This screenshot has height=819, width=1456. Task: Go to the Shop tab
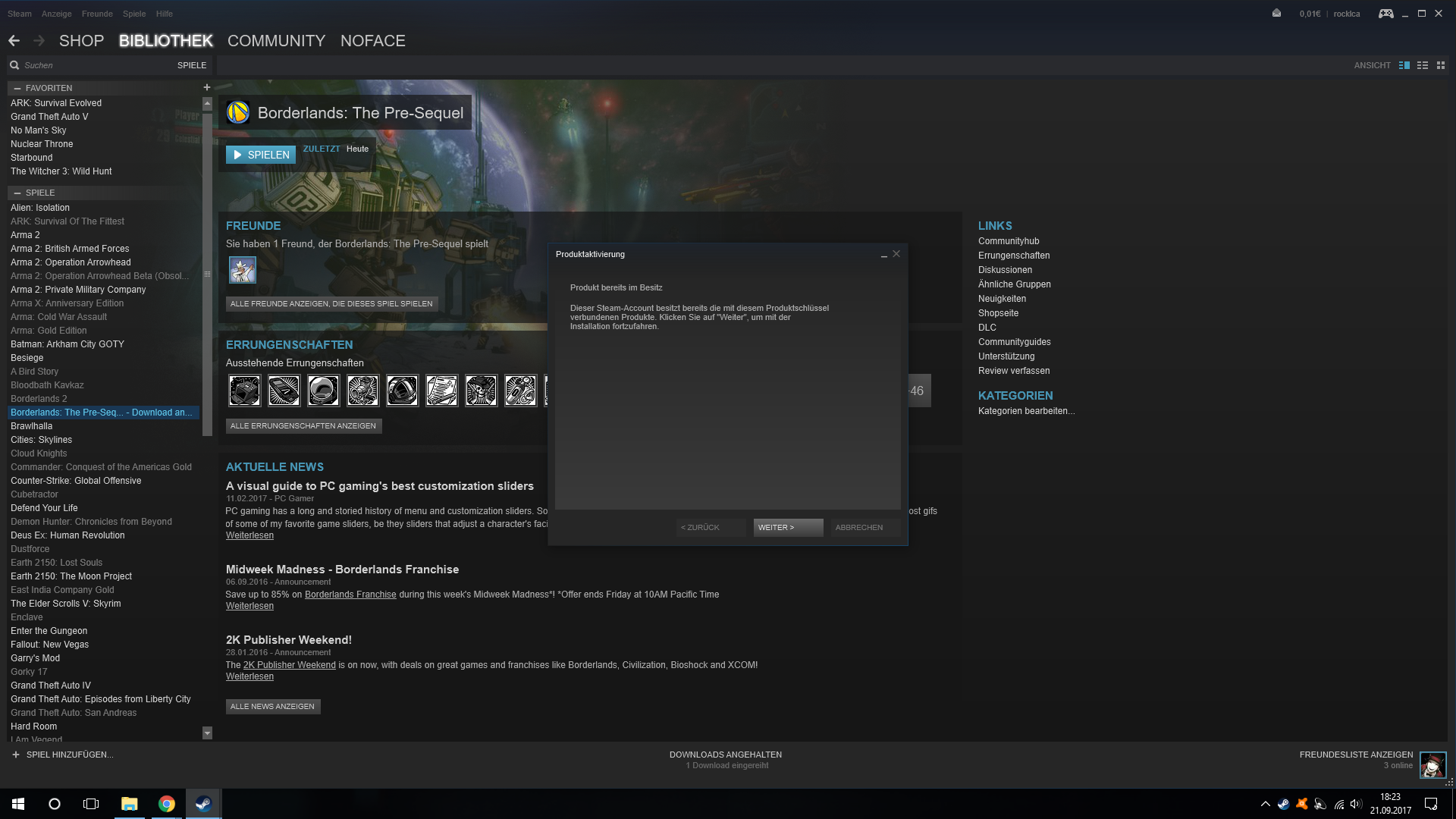[x=81, y=41]
